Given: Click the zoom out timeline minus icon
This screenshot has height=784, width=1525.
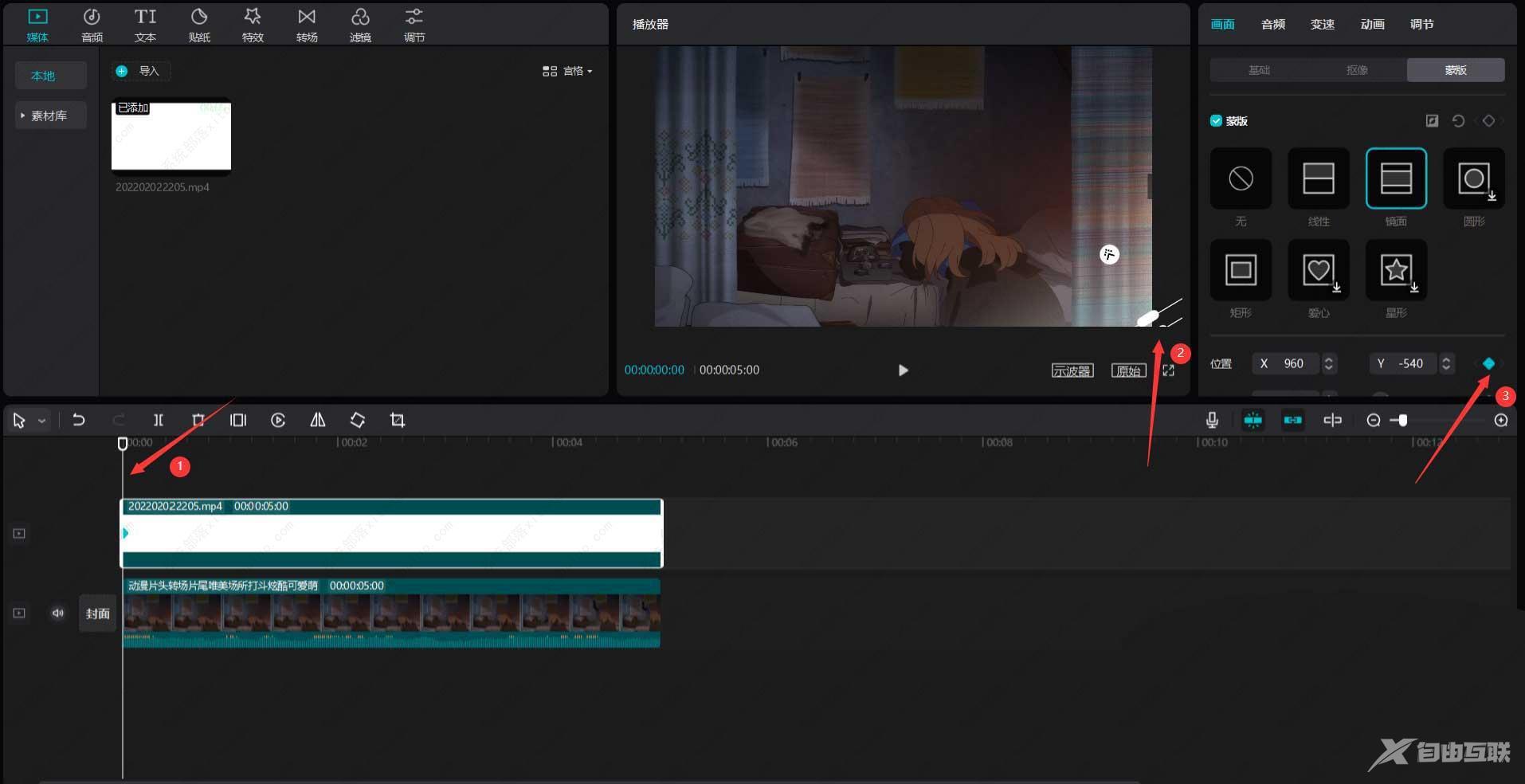Looking at the screenshot, I should [x=1374, y=420].
